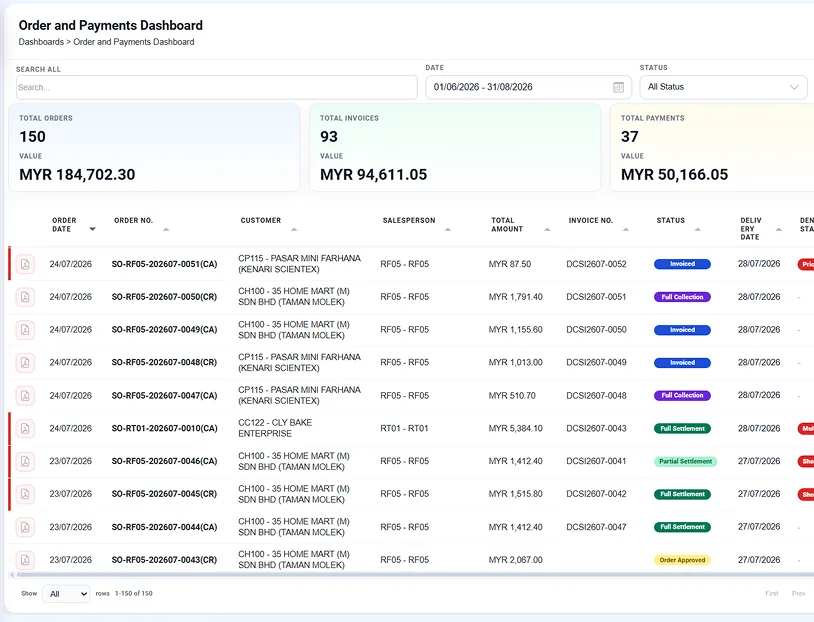Click Invoiced status badge for DCSI2607-0049
Screen dimensions: 814x622
click(682, 362)
